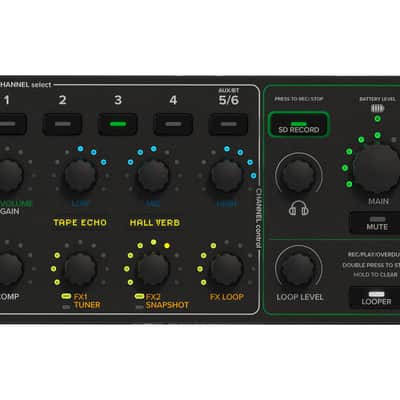Viewport: 400px width, 400px height.
Task: Click the CHANNEL select heading
Action: [26, 85]
